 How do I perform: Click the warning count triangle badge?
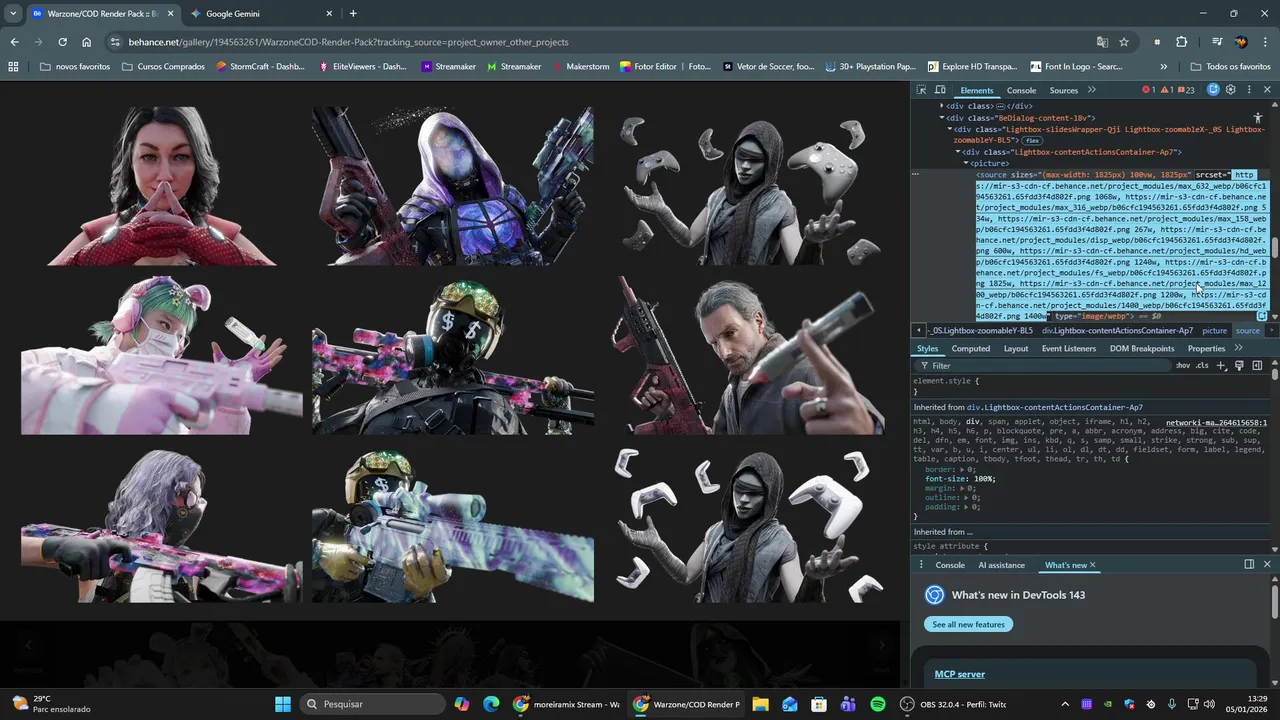tap(1166, 90)
